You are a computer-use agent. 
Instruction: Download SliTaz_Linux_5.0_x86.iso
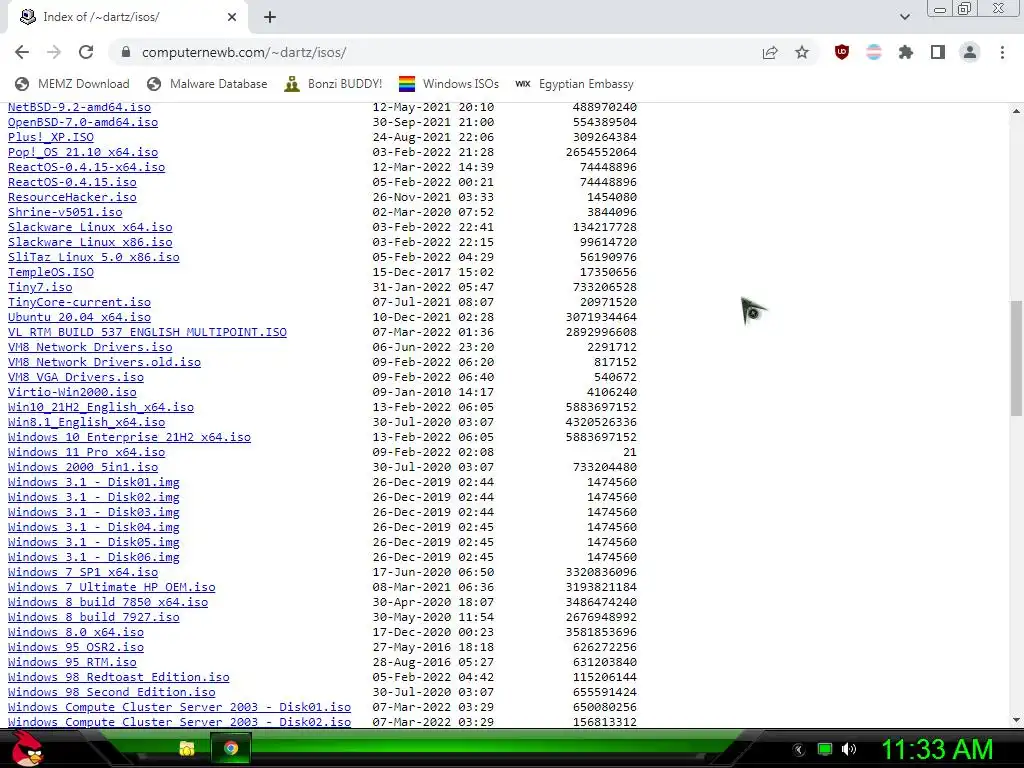pyautogui.click(x=93, y=257)
